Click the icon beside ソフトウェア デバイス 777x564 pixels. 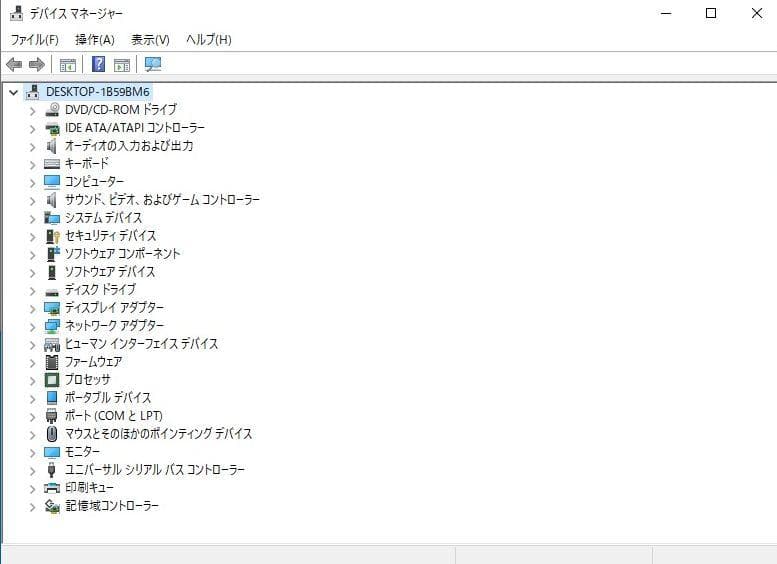click(52, 272)
